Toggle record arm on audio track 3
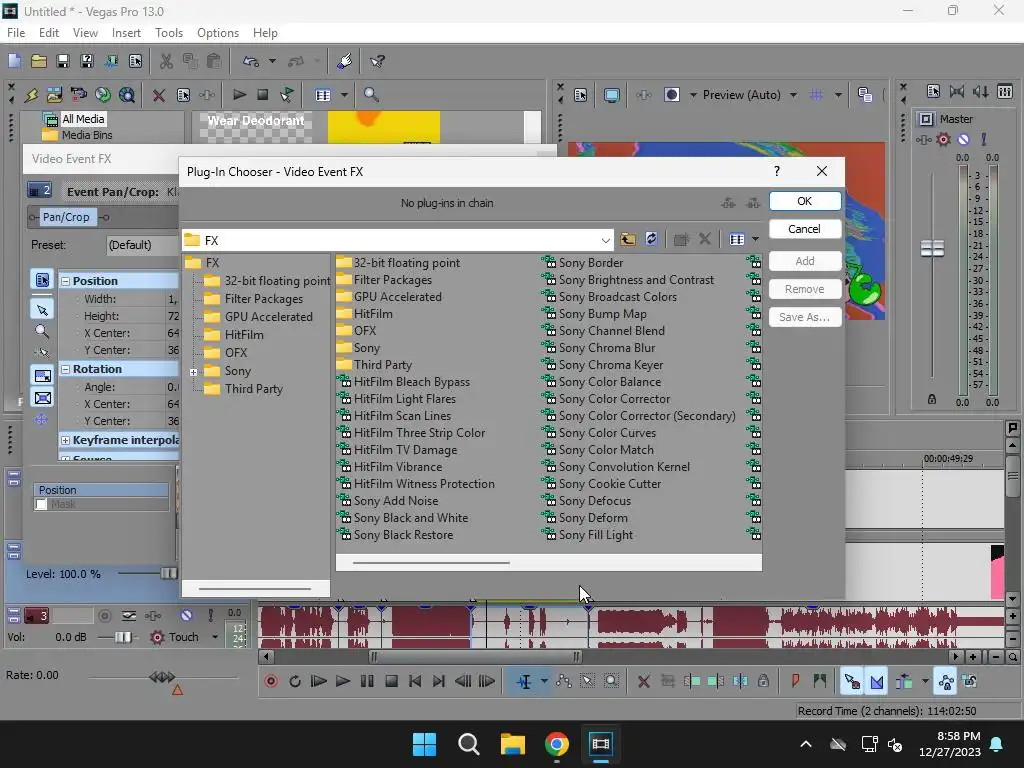 104,615
